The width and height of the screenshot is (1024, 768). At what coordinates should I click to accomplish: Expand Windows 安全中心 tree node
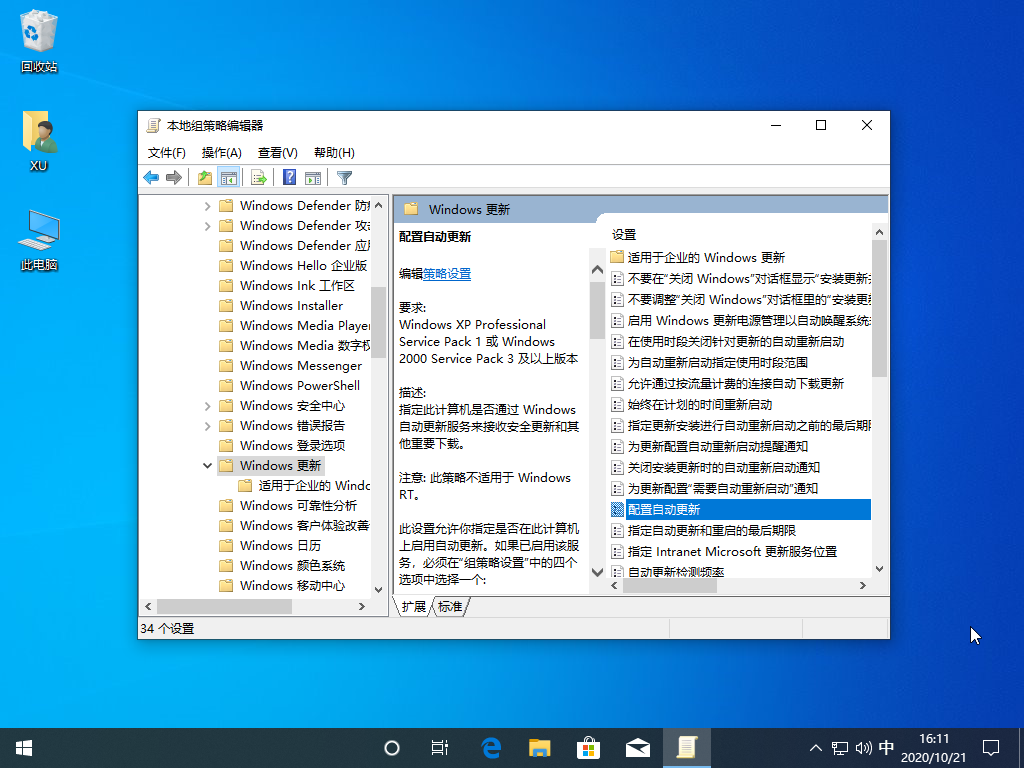207,406
